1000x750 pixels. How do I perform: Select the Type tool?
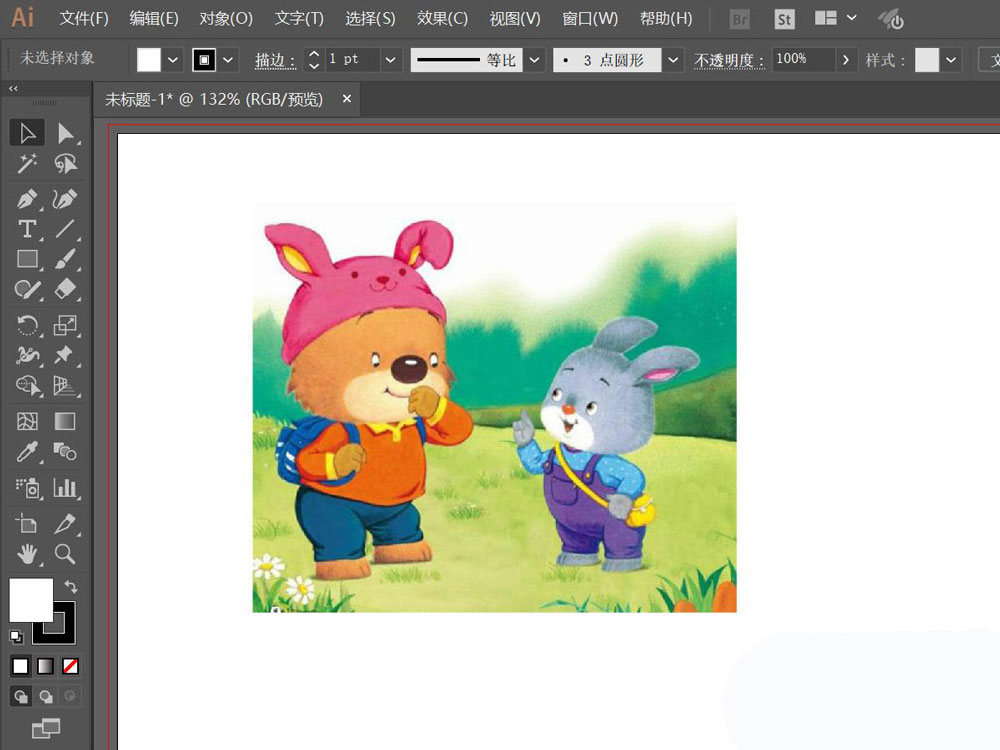click(x=27, y=229)
